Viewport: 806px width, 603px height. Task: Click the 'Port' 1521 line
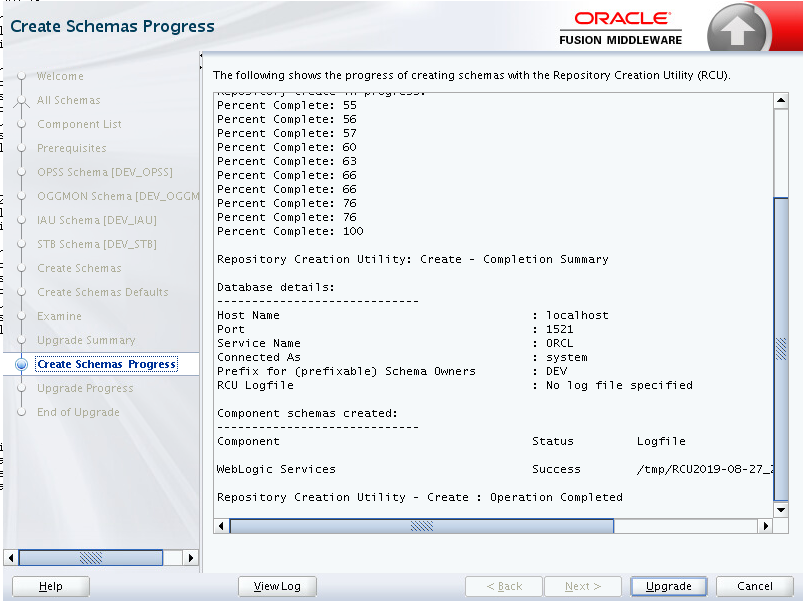pyautogui.click(x=395, y=329)
